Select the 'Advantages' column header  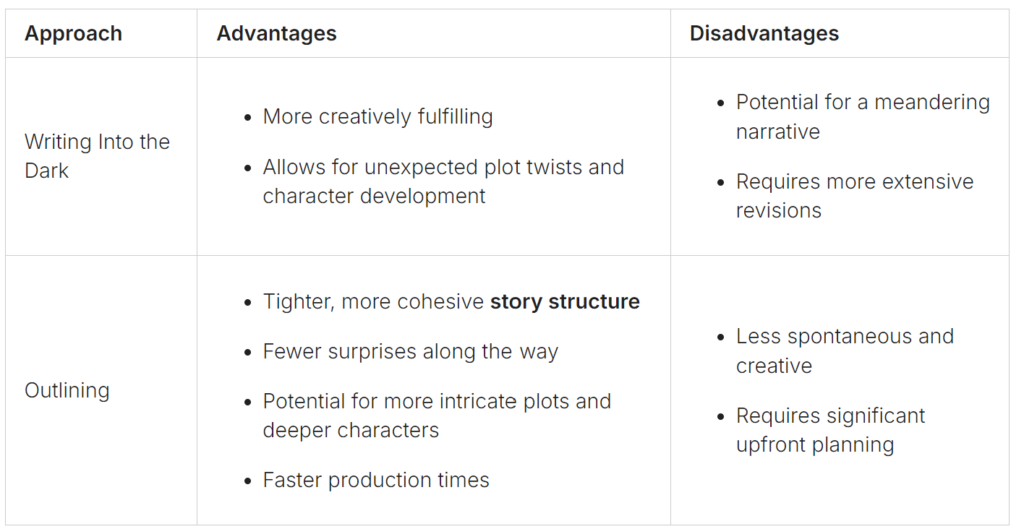(276, 33)
